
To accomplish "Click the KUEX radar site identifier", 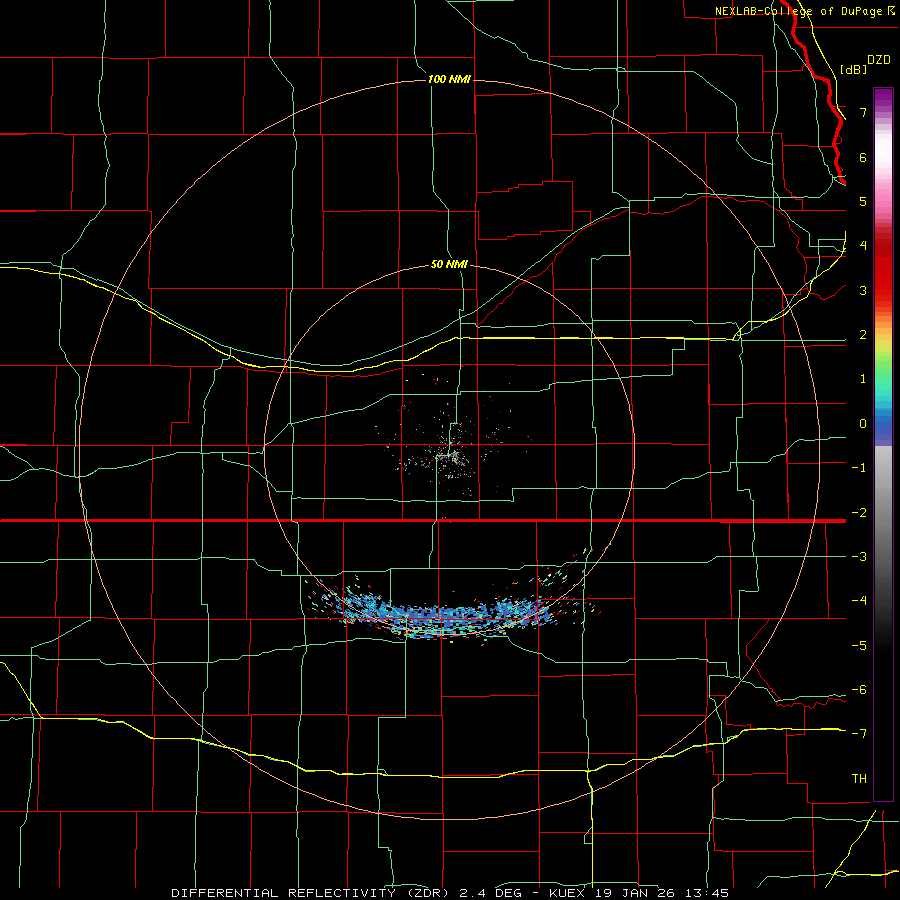I will [567, 893].
